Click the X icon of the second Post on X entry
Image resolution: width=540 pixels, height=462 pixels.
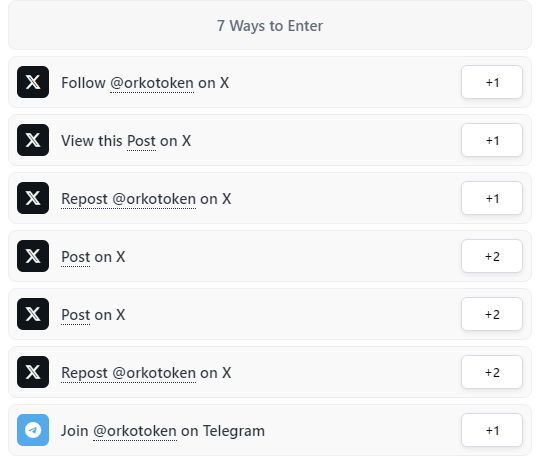click(33, 314)
